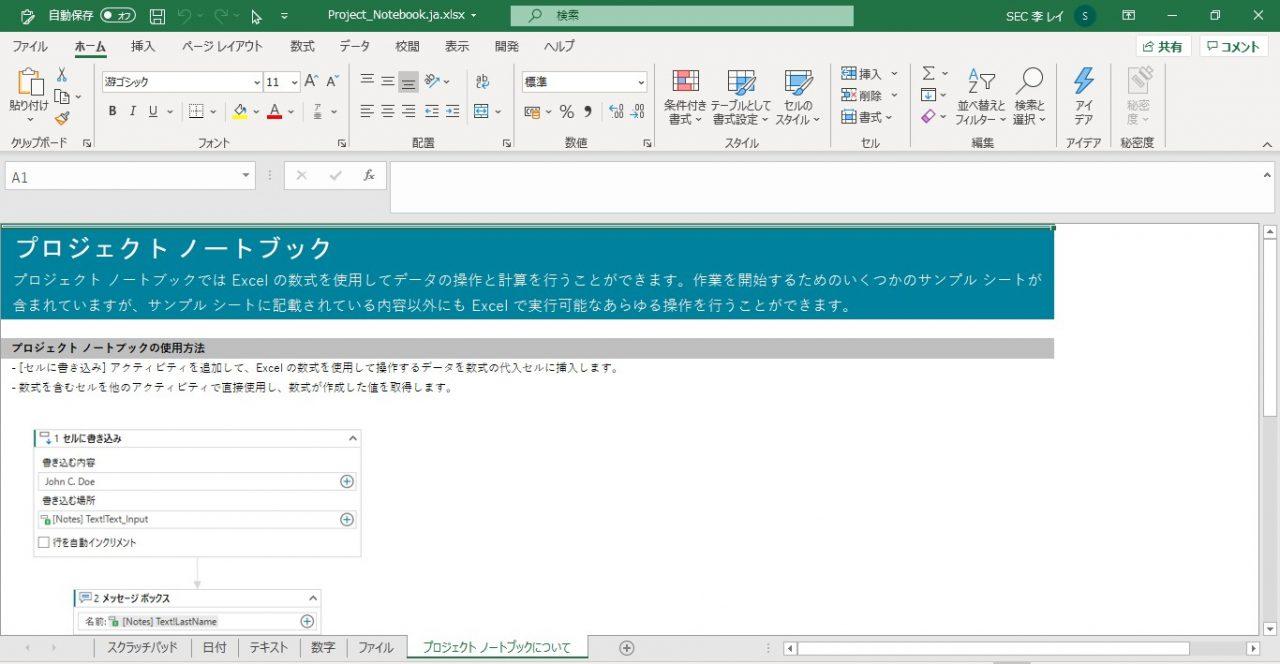Image resolution: width=1280 pixels, height=664 pixels.
Task: Open 検索と選択 find and select
Action: [x=1029, y=97]
